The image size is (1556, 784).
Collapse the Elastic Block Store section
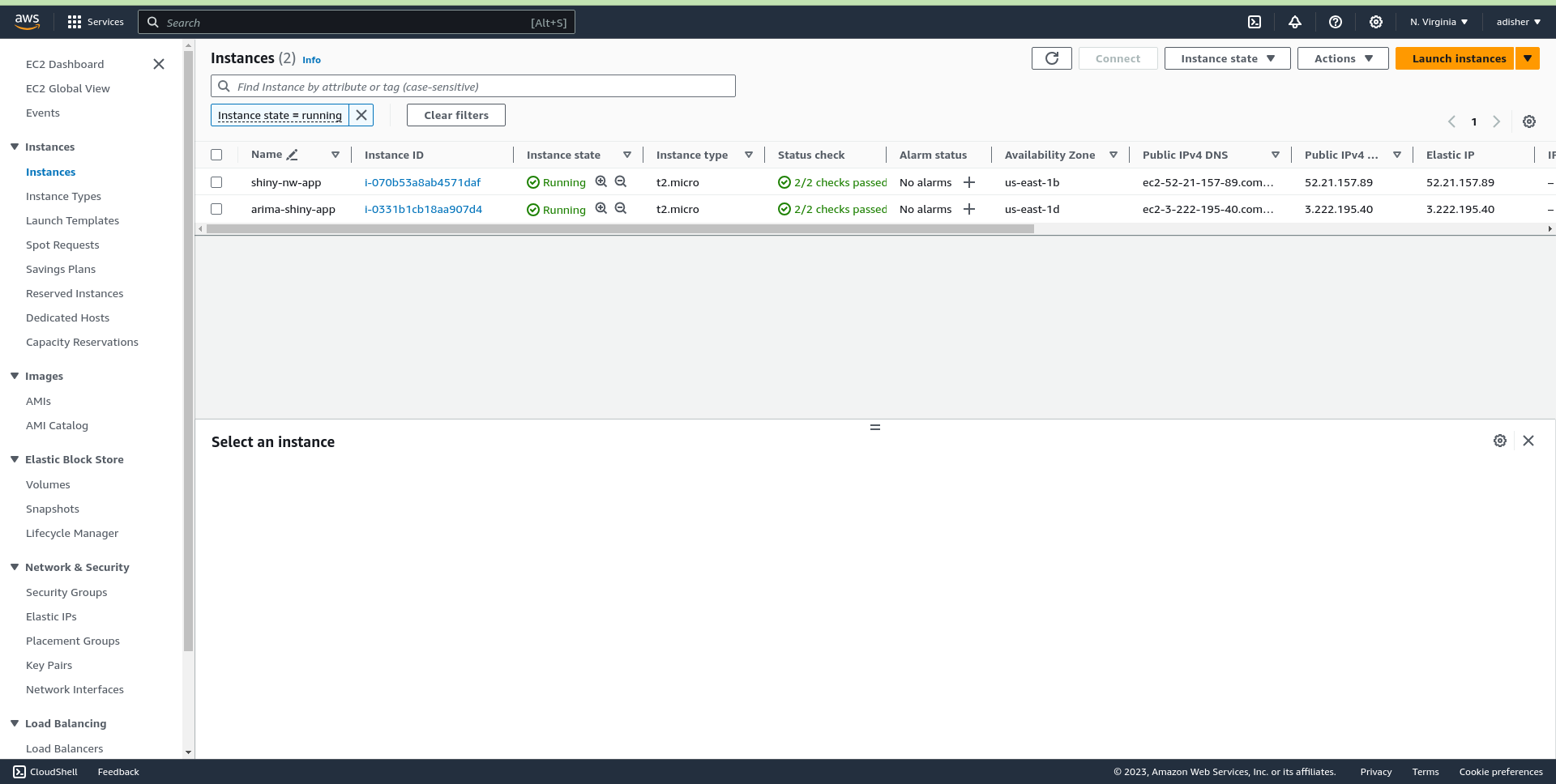tap(15, 459)
